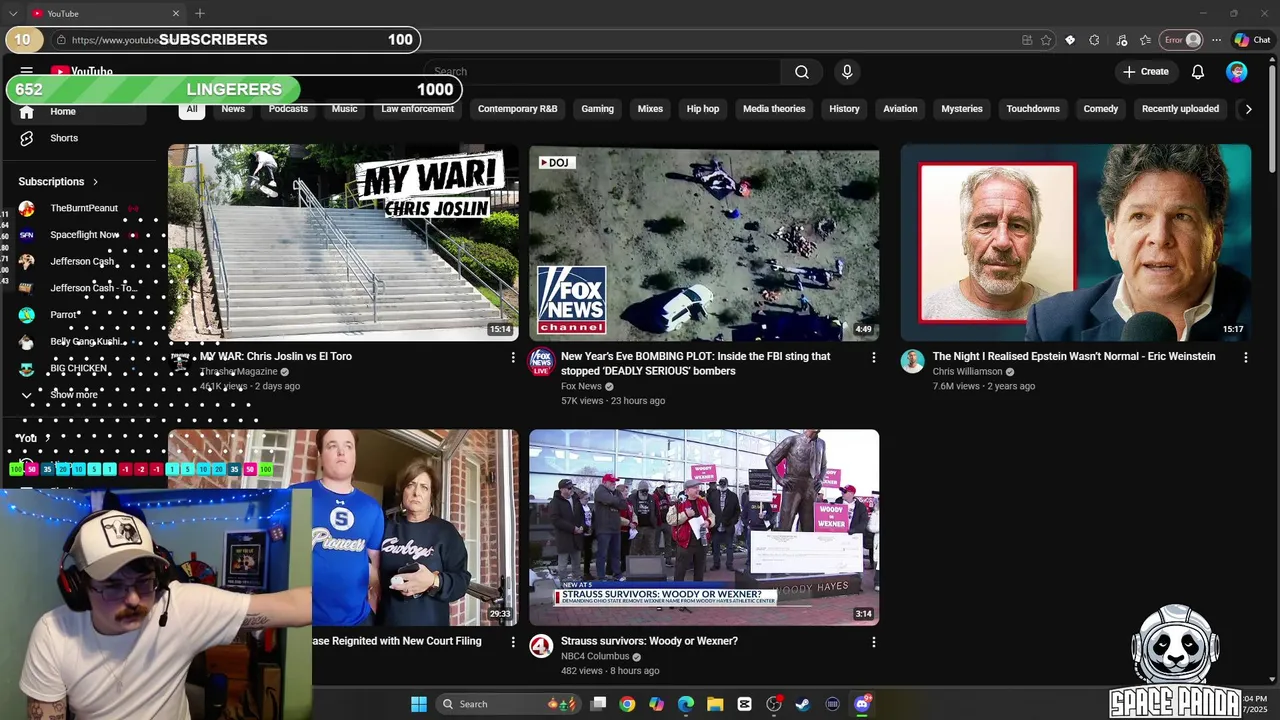The image size is (1280, 720).
Task: Expand Show more under Subscriptions
Action: click(x=74, y=395)
